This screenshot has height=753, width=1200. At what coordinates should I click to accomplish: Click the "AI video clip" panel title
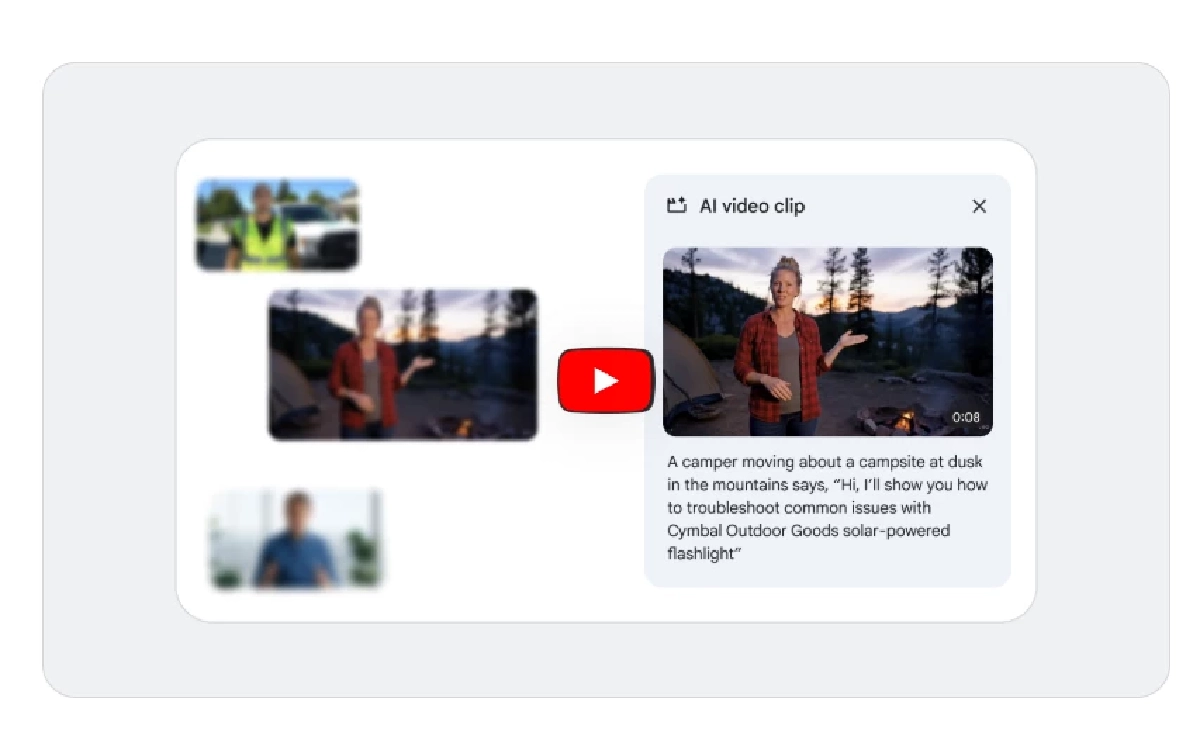[x=752, y=206]
